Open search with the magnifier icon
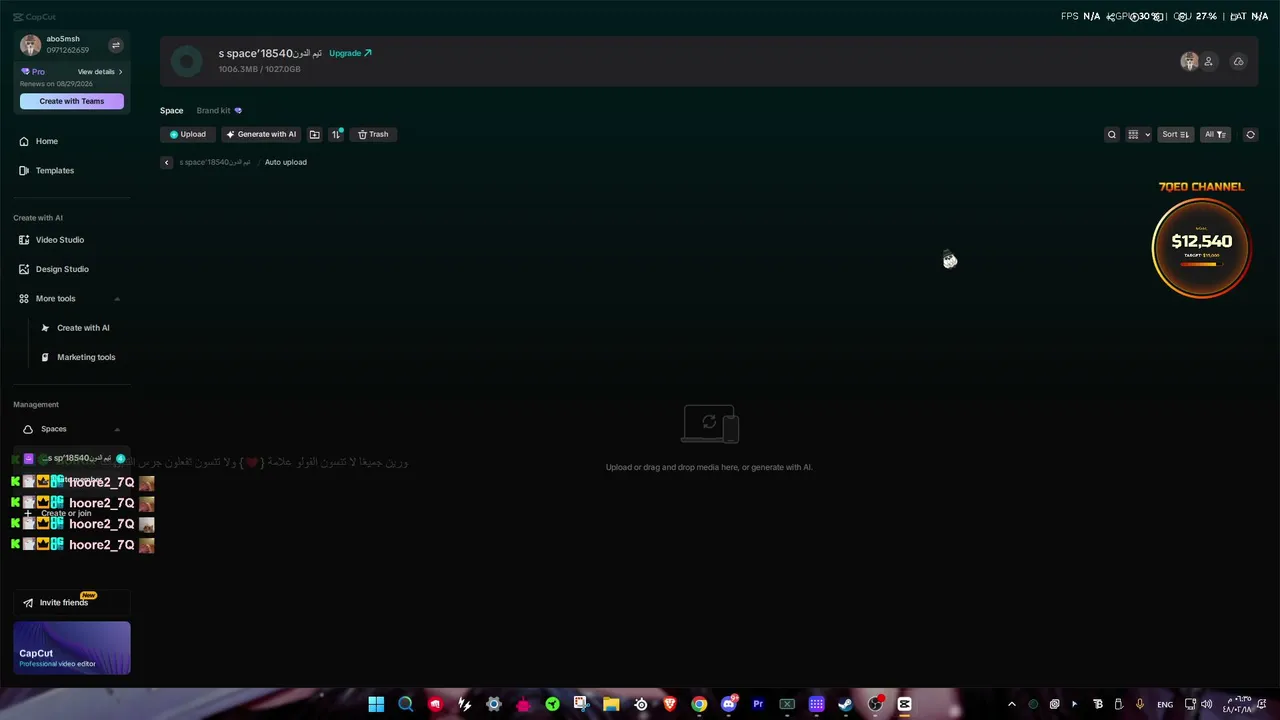 pyautogui.click(x=1111, y=134)
